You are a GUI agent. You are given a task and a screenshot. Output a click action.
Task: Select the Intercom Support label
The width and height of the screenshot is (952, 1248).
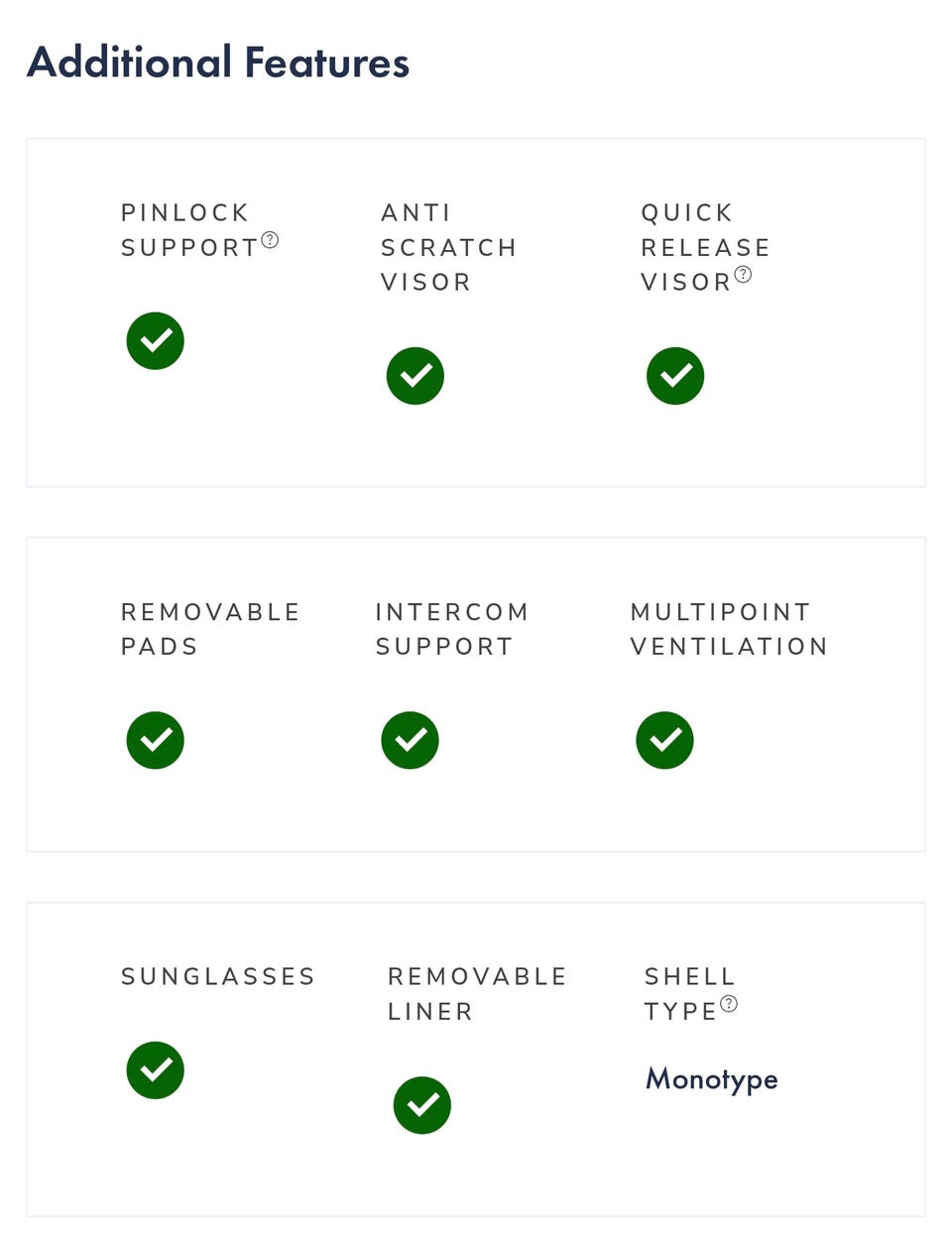451,629
